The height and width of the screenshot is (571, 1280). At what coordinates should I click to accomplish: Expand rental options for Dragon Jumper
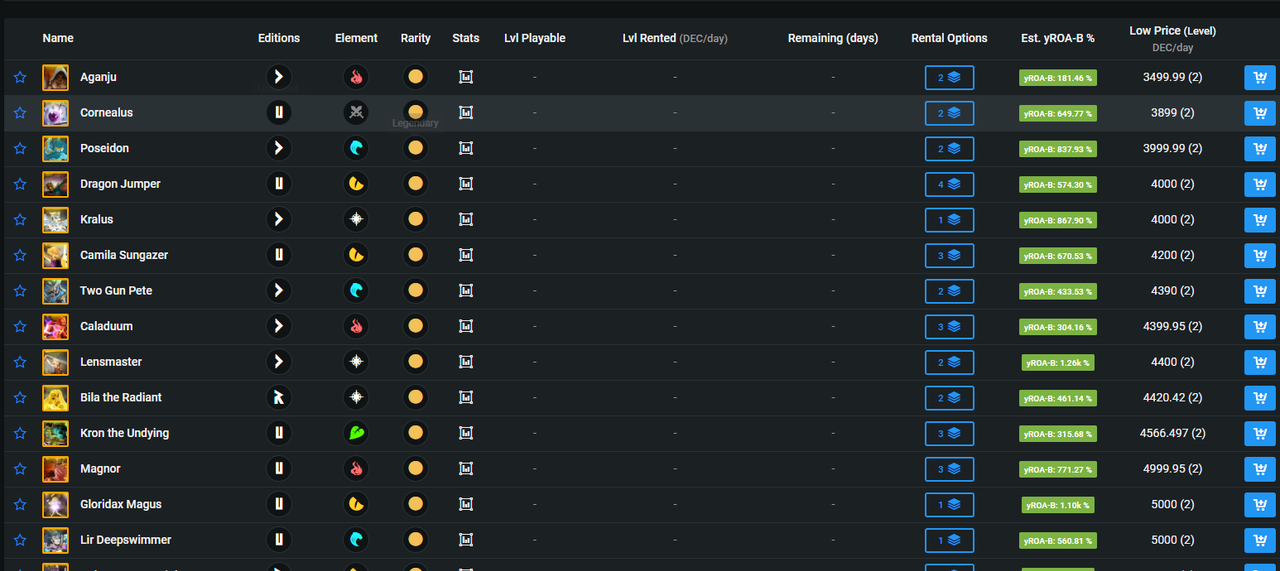point(949,184)
